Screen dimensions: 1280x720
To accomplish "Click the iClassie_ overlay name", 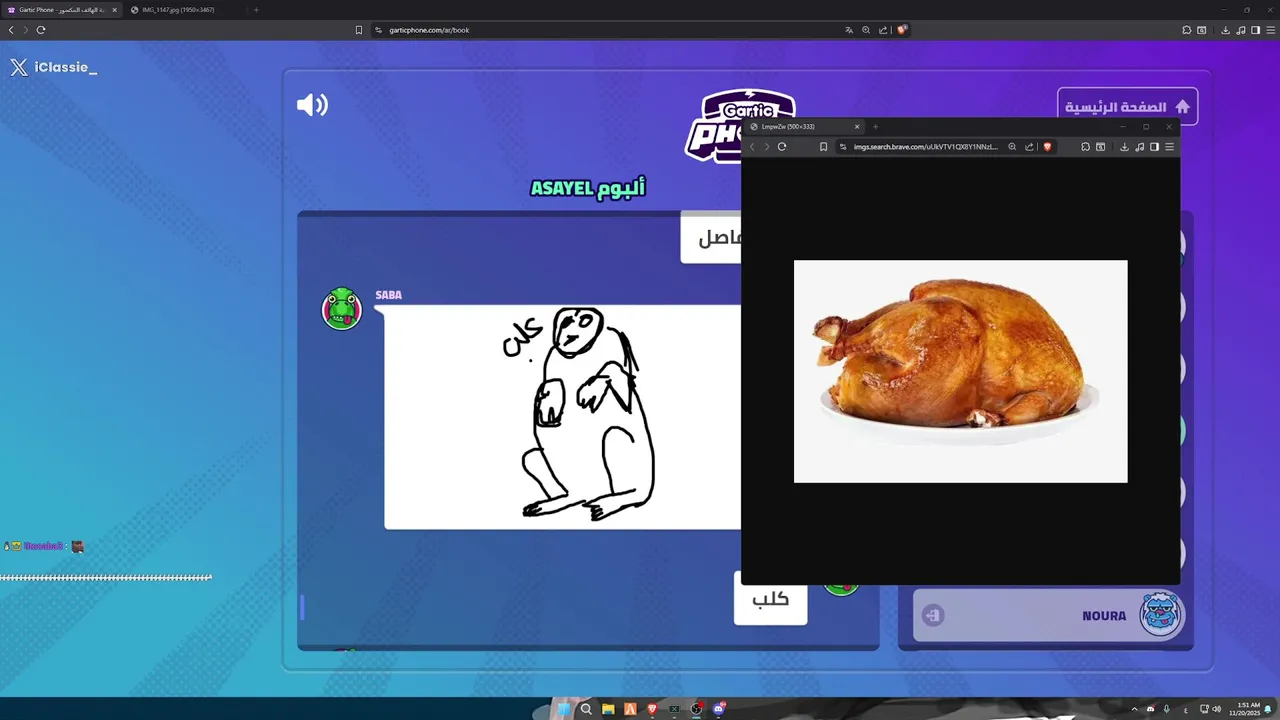I will [x=66, y=67].
